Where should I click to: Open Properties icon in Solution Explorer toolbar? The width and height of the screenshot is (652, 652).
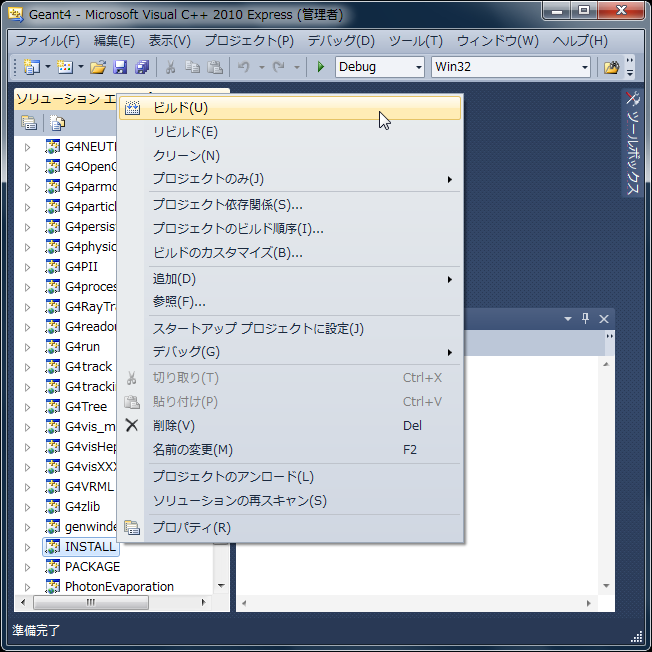[29, 123]
